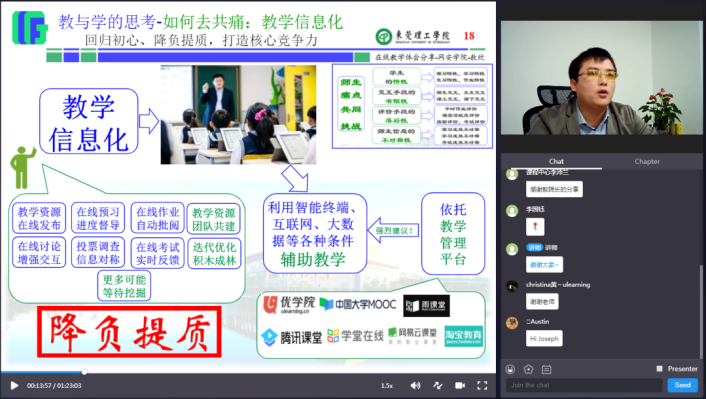Open the 1.5x playback speed menu
Image resolution: width=707 pixels, height=399 pixels.
coord(386,386)
